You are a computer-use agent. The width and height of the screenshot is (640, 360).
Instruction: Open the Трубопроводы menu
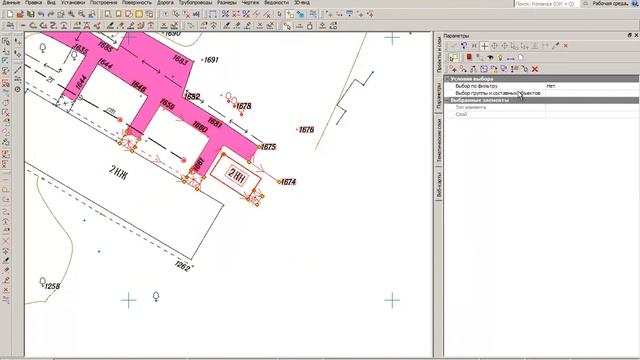coord(196,2)
